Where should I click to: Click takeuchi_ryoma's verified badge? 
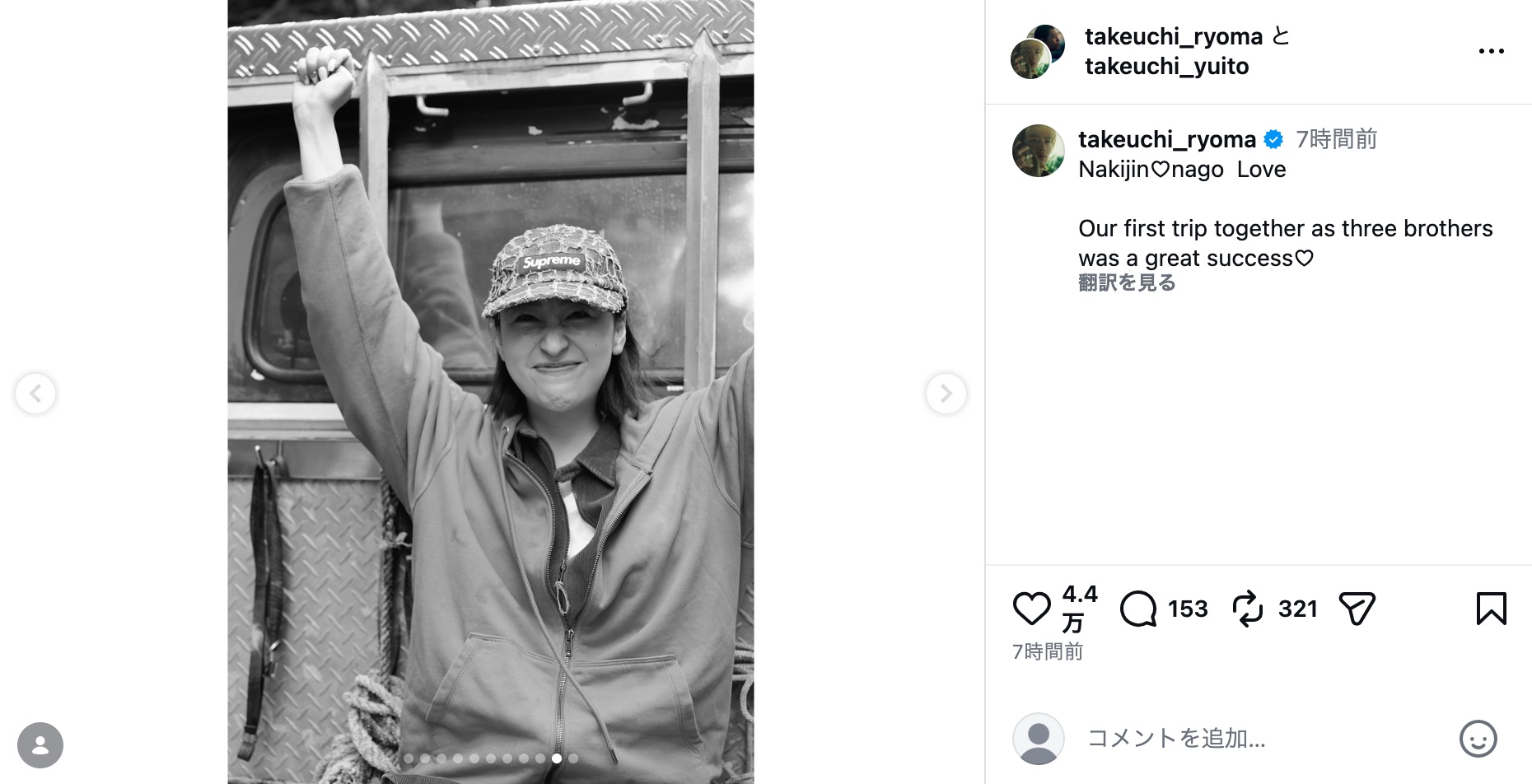point(1273,139)
